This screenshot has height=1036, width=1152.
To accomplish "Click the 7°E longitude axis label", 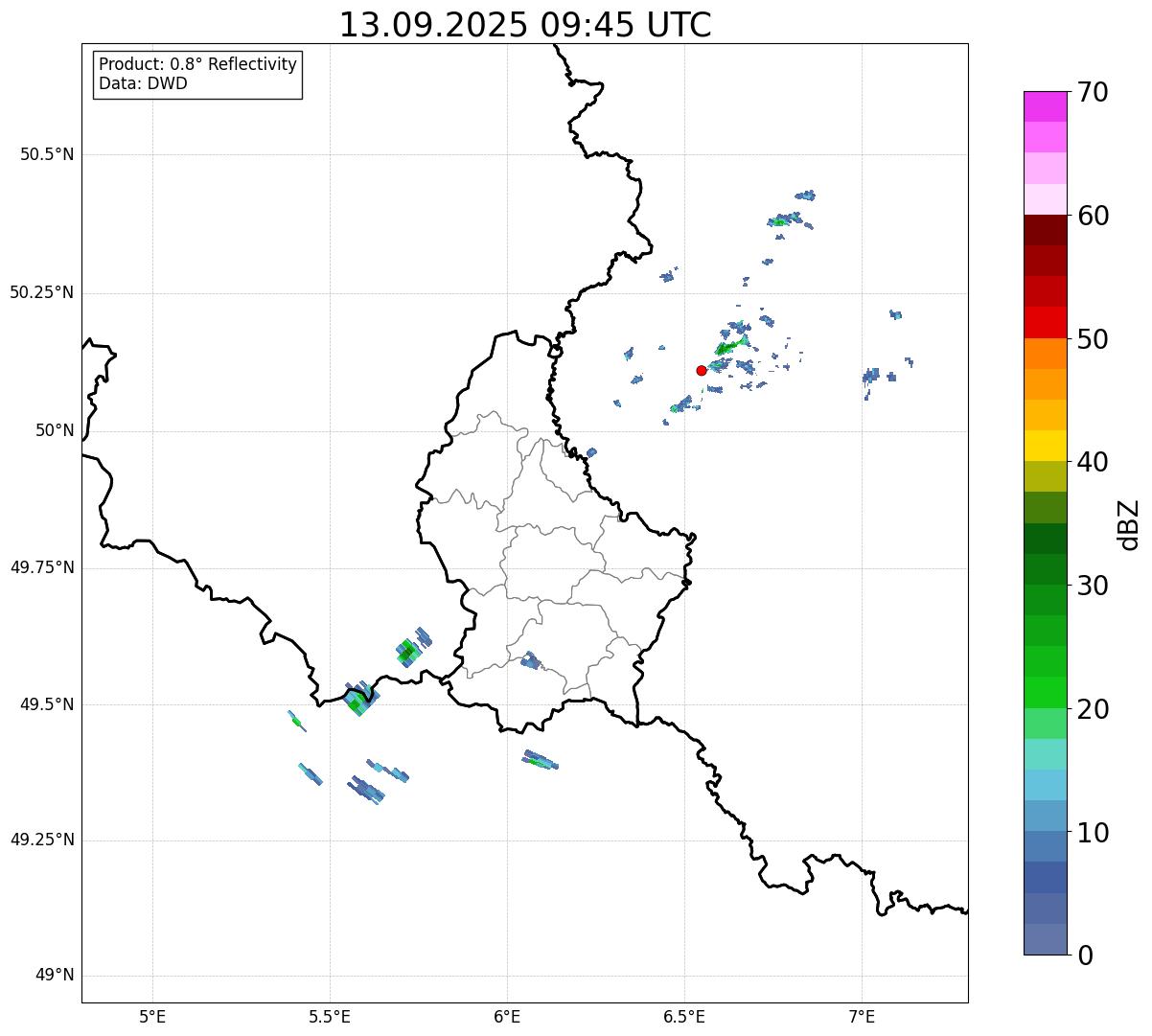I will (x=862, y=1016).
